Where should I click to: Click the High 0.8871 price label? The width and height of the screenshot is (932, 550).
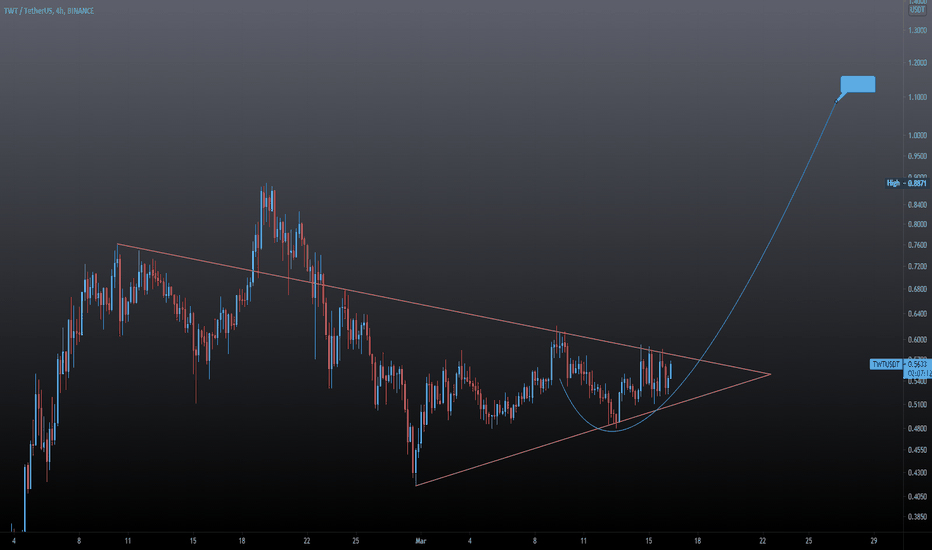pyautogui.click(x=906, y=183)
